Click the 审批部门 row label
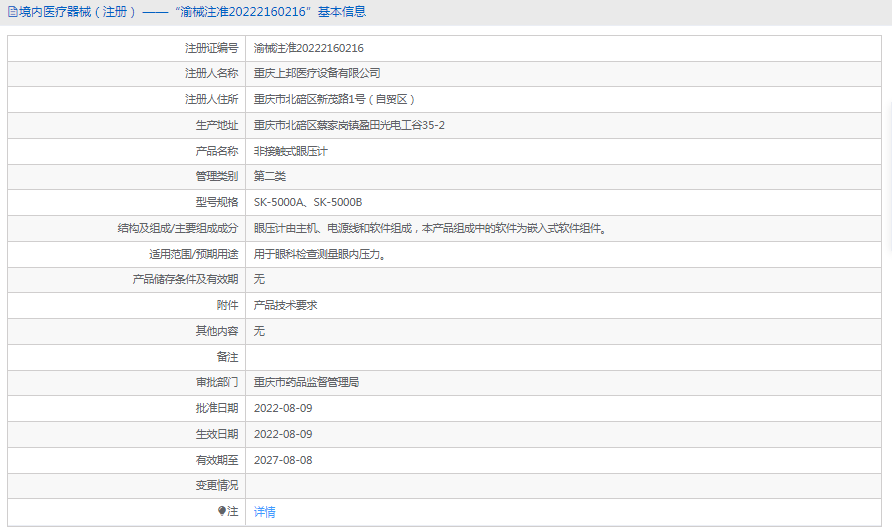The image size is (892, 530). point(217,382)
